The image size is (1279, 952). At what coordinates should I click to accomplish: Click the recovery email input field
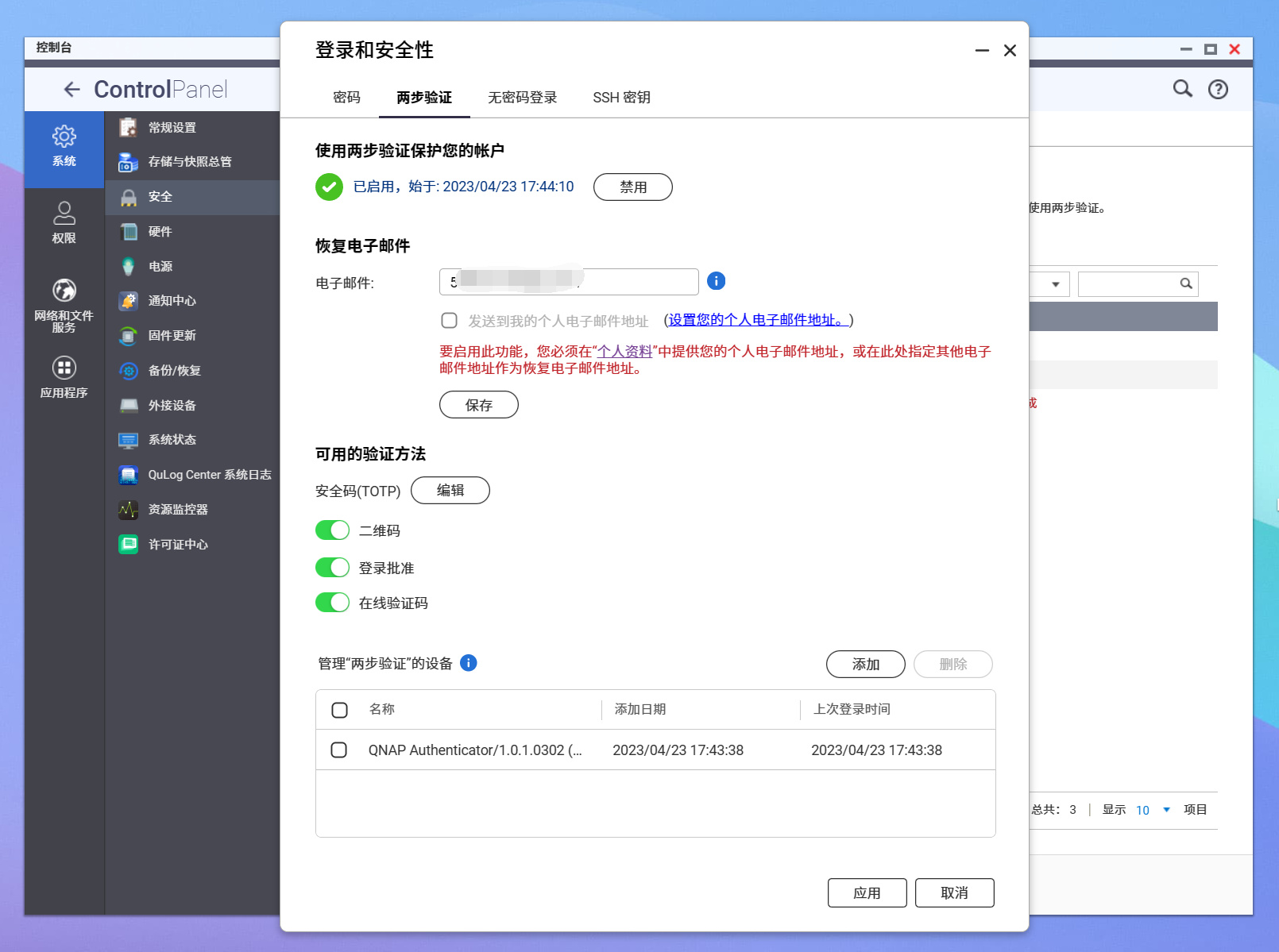pos(569,282)
